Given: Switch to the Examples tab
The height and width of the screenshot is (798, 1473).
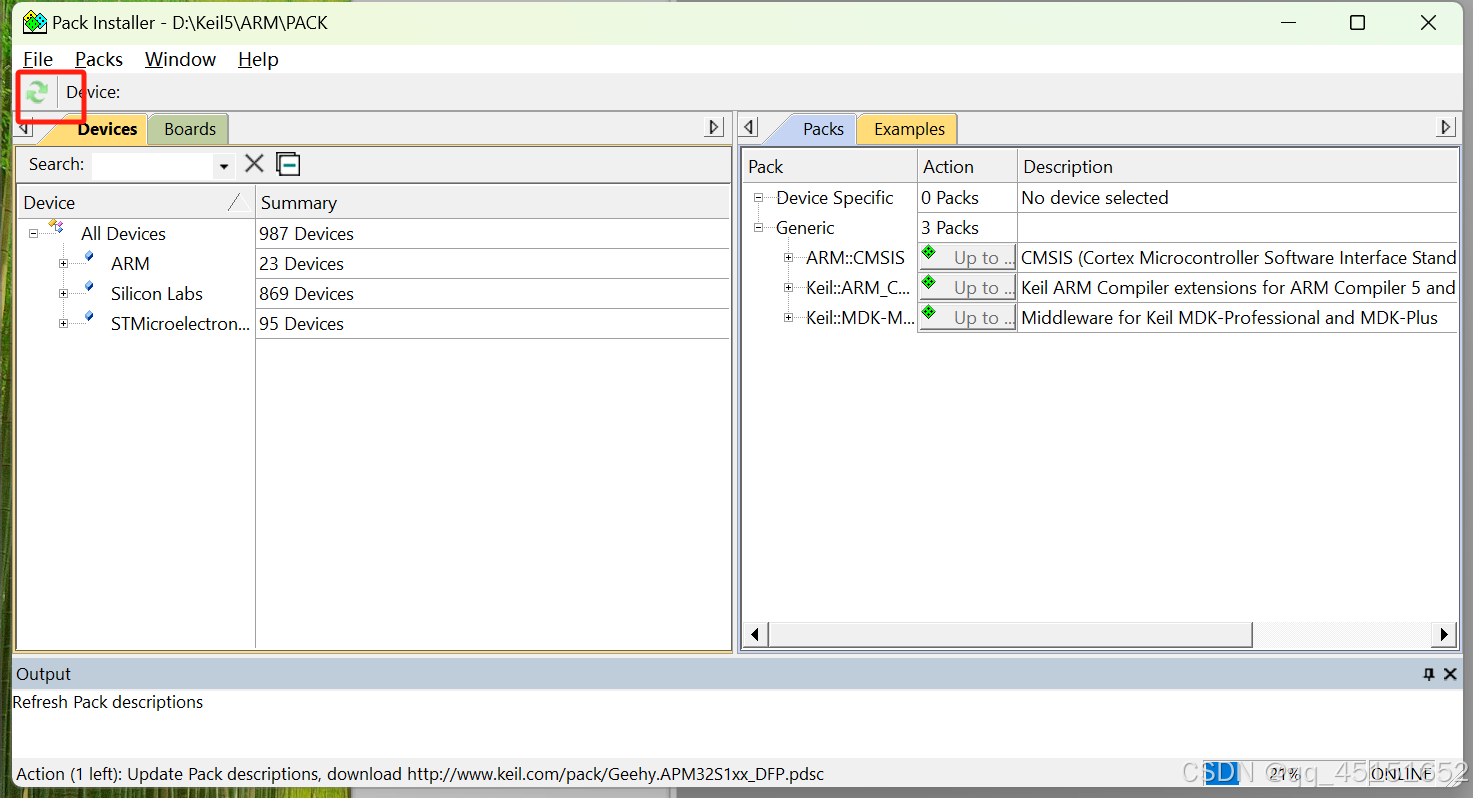Looking at the screenshot, I should tap(909, 129).
